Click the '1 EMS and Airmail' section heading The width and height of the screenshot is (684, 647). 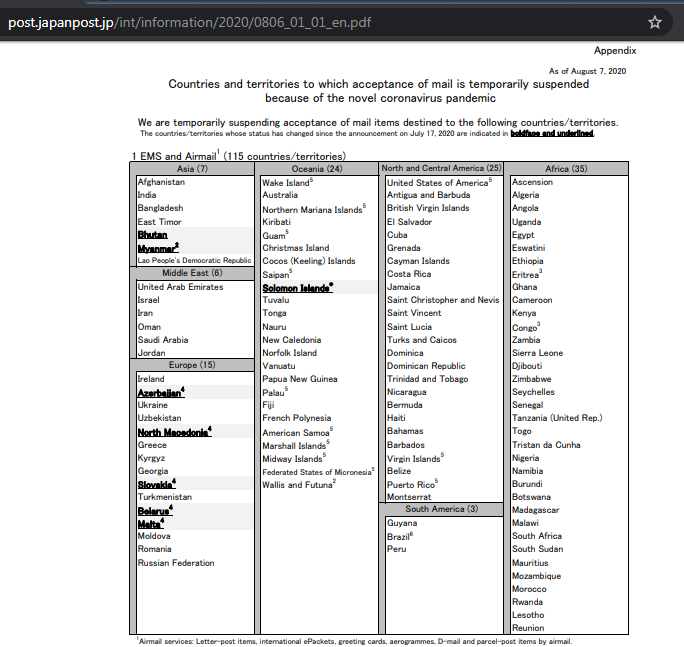[239, 156]
